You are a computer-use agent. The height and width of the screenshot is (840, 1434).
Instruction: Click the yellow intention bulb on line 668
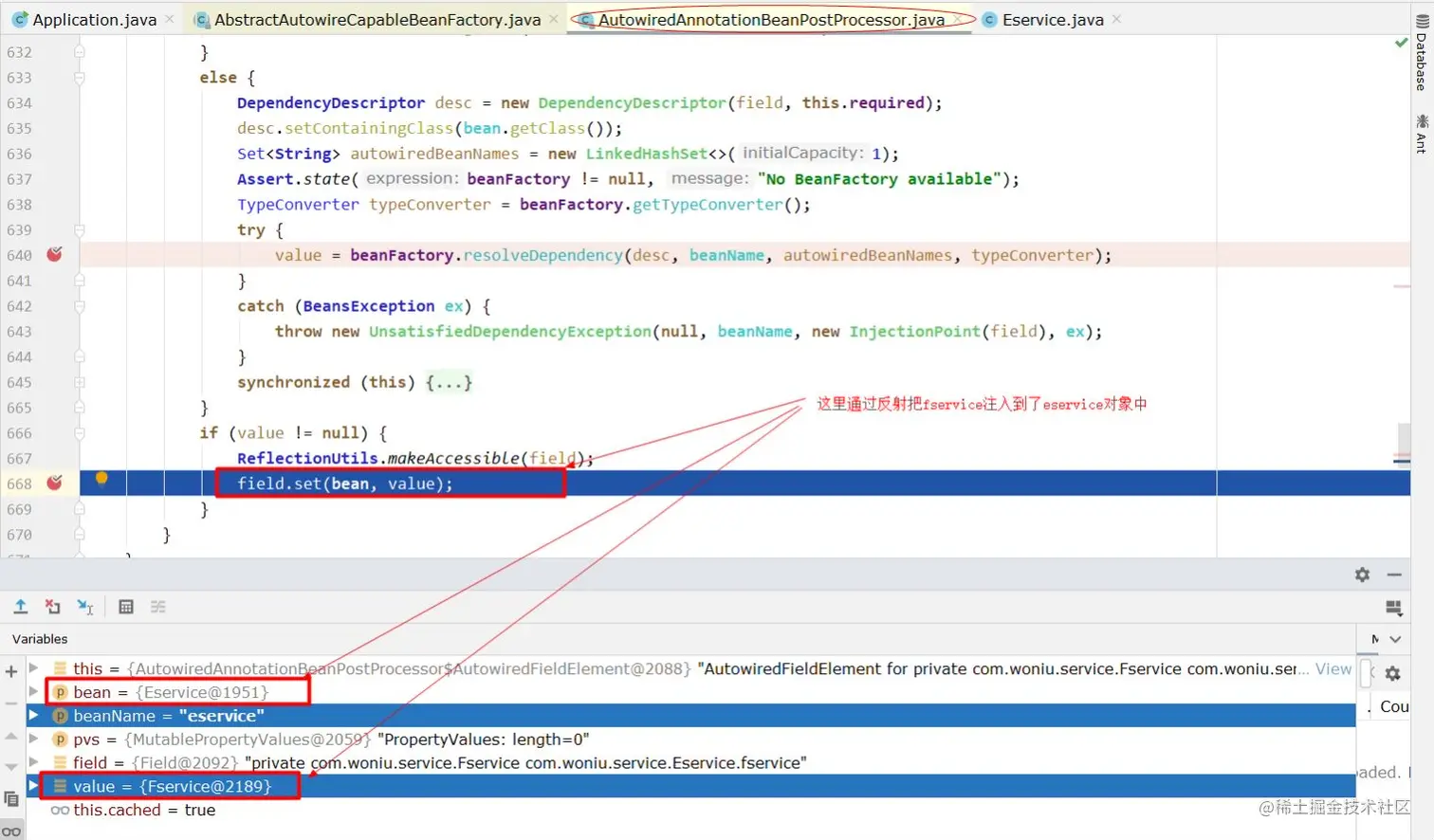101,480
